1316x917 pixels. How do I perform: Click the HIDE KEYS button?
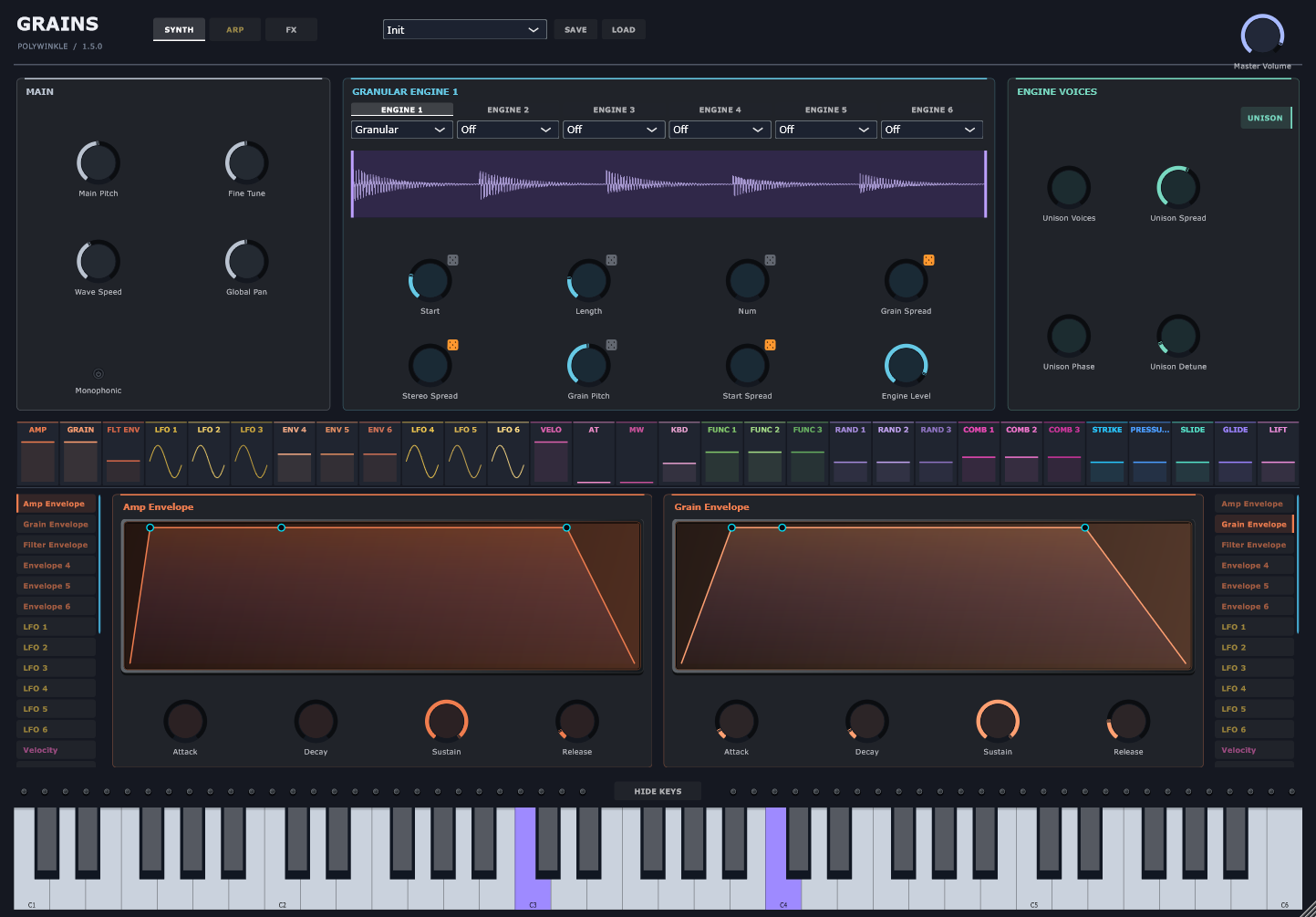(x=658, y=791)
